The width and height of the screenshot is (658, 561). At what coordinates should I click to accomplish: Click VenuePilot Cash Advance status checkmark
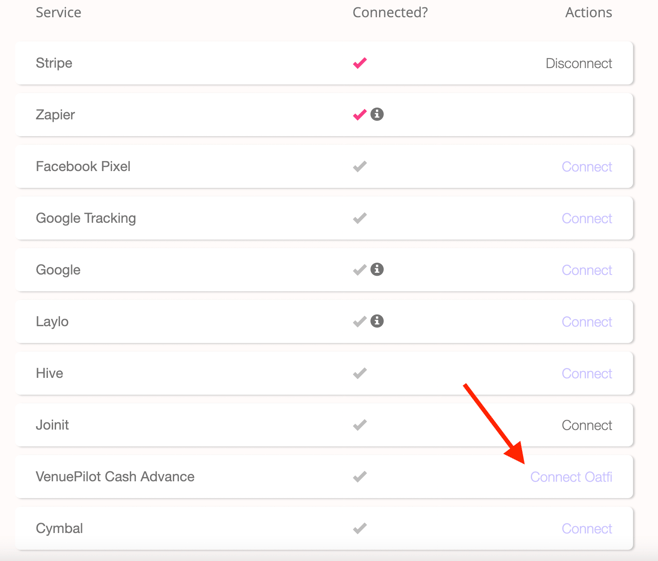[x=360, y=477]
